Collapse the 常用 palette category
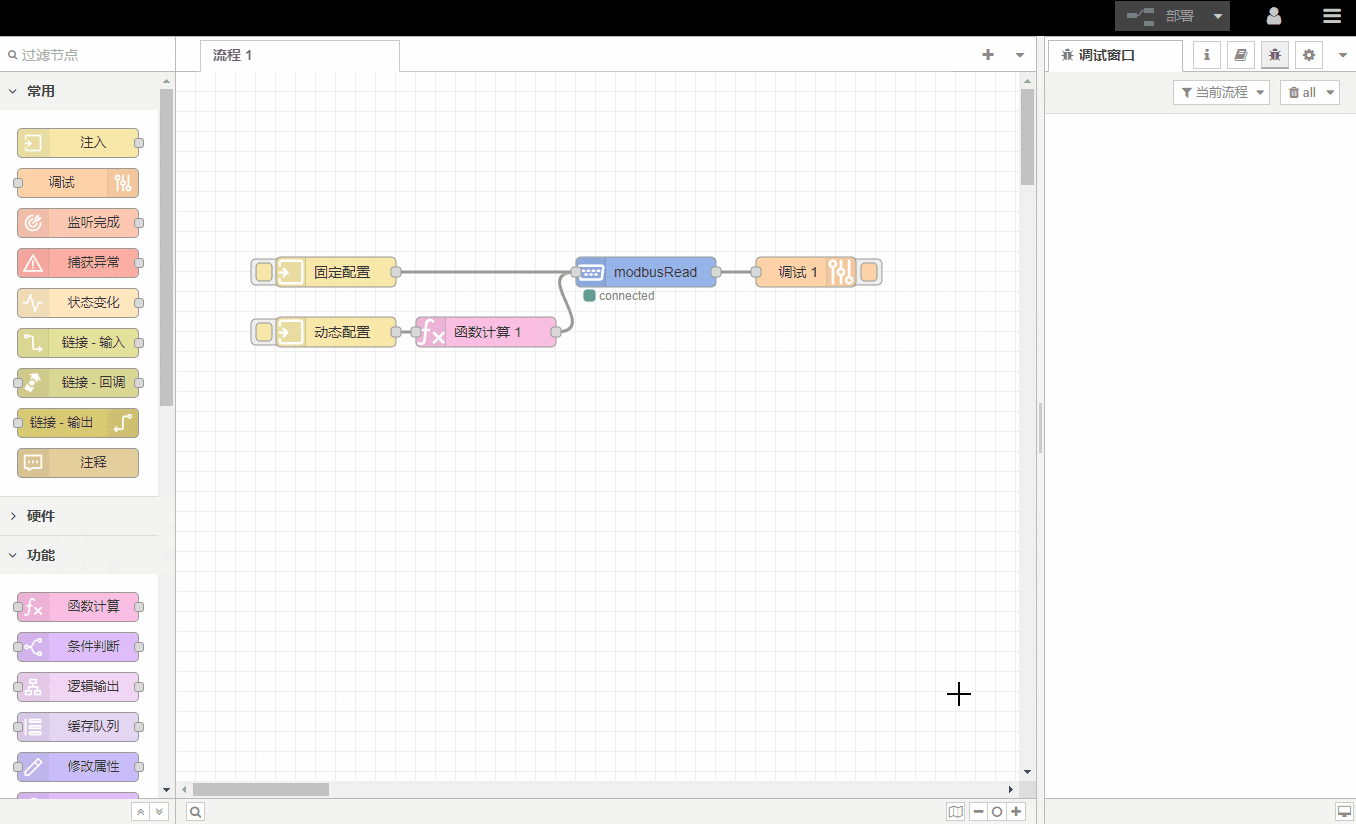Screen dimensions: 1356x824 coord(41,91)
